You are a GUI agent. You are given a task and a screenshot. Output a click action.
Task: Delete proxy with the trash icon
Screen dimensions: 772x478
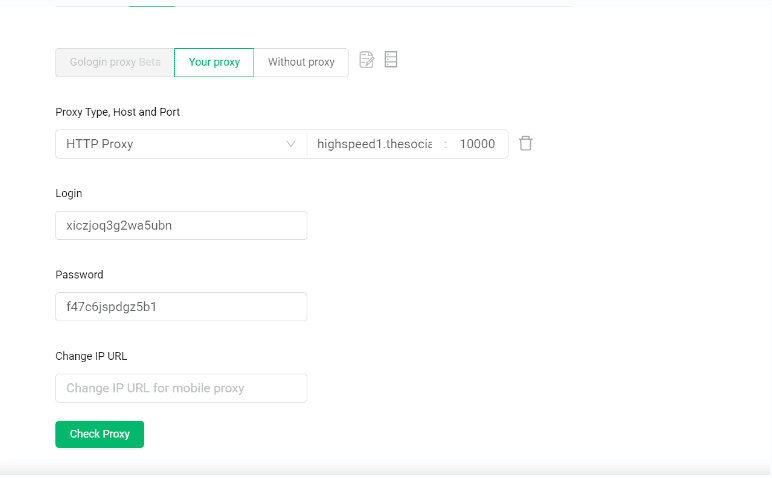[x=526, y=144]
